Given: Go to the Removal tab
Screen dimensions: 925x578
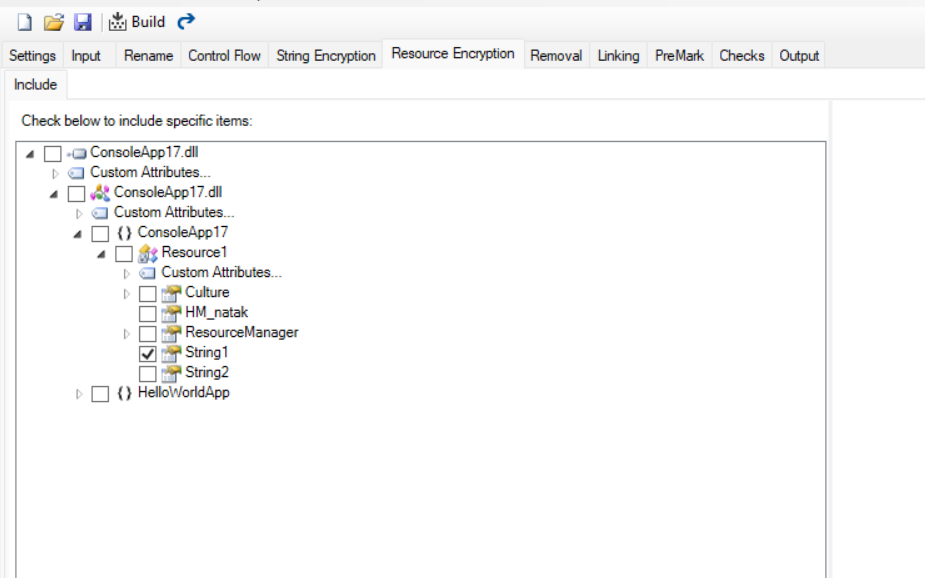Looking at the screenshot, I should tap(556, 55).
